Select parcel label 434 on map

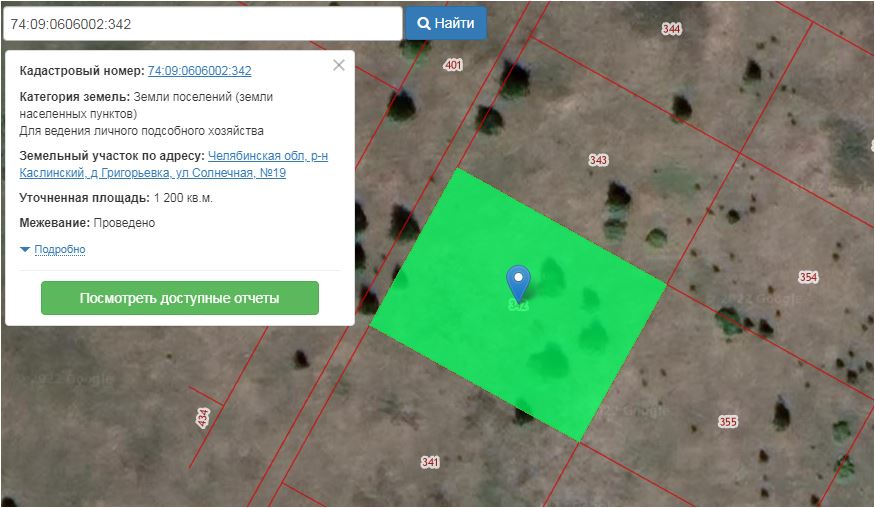pyautogui.click(x=203, y=418)
